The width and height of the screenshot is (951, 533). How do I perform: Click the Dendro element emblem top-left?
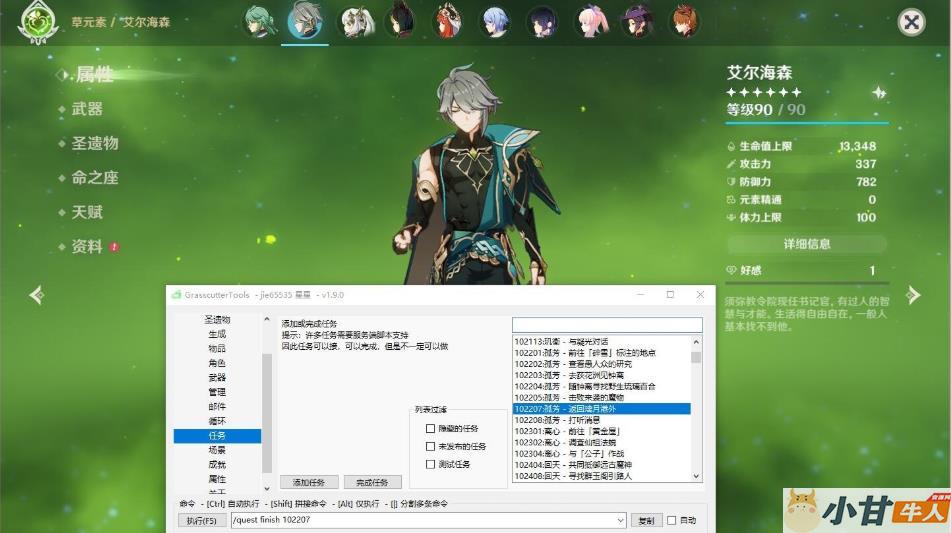(37, 23)
